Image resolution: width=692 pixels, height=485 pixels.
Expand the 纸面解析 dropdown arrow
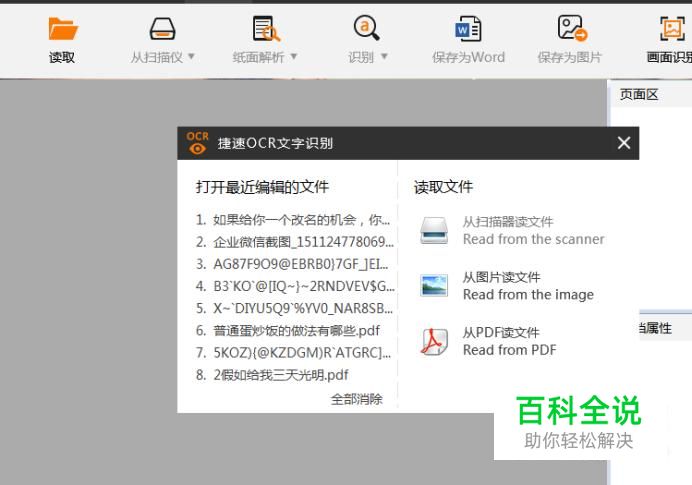(x=293, y=56)
